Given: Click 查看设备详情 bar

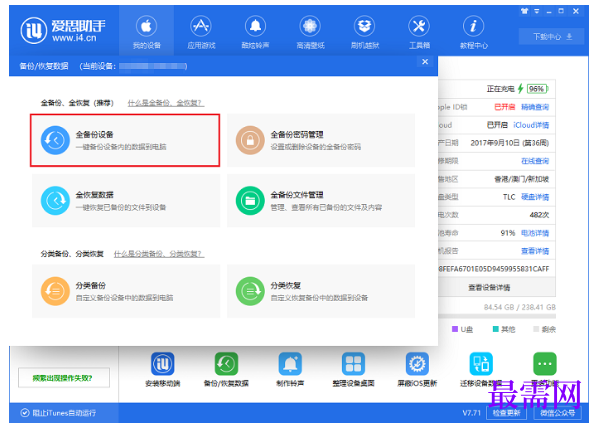Looking at the screenshot, I should coord(497,287).
